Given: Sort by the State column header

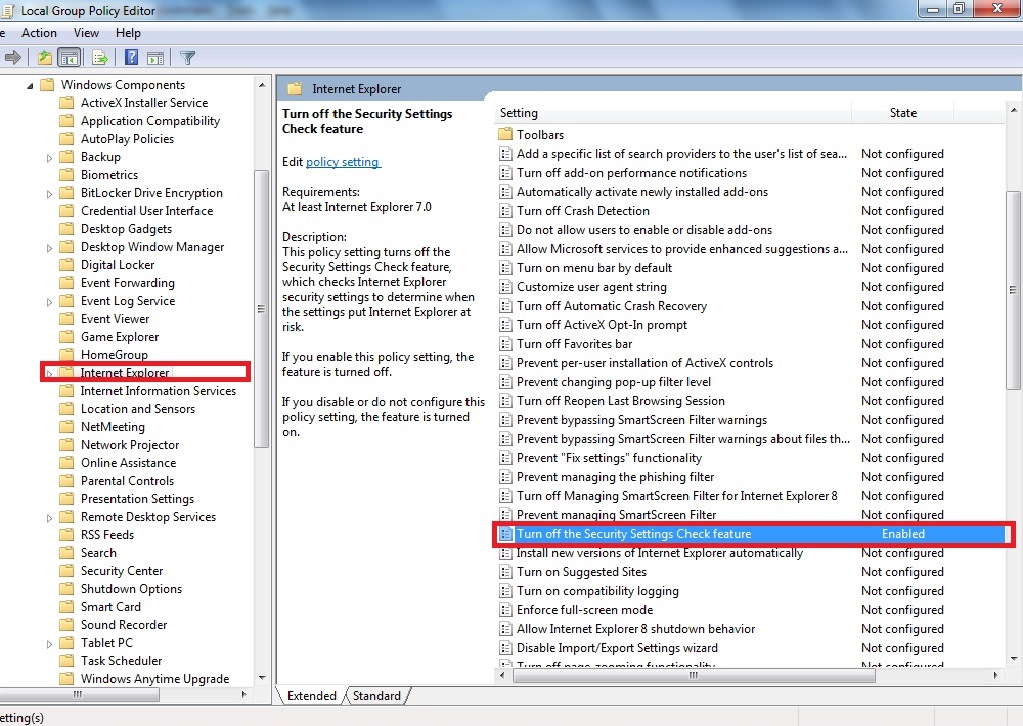Looking at the screenshot, I should [x=903, y=113].
